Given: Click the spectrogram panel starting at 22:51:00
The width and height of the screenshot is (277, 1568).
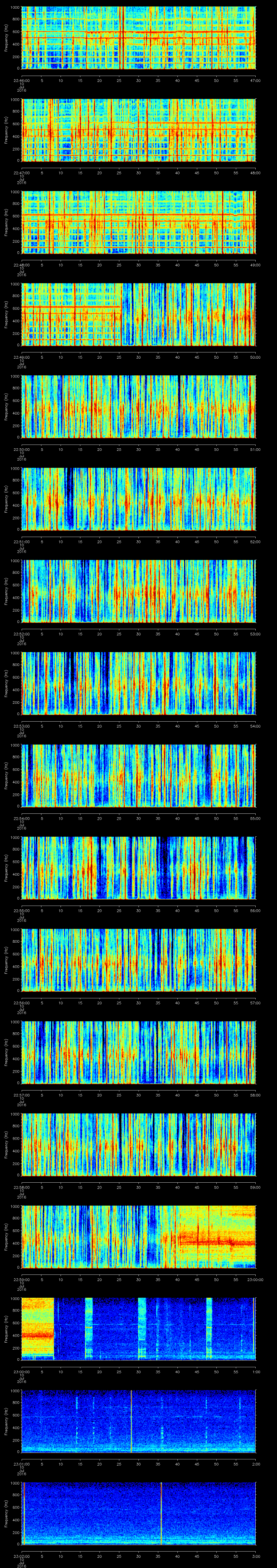Looking at the screenshot, I should pos(139,499).
